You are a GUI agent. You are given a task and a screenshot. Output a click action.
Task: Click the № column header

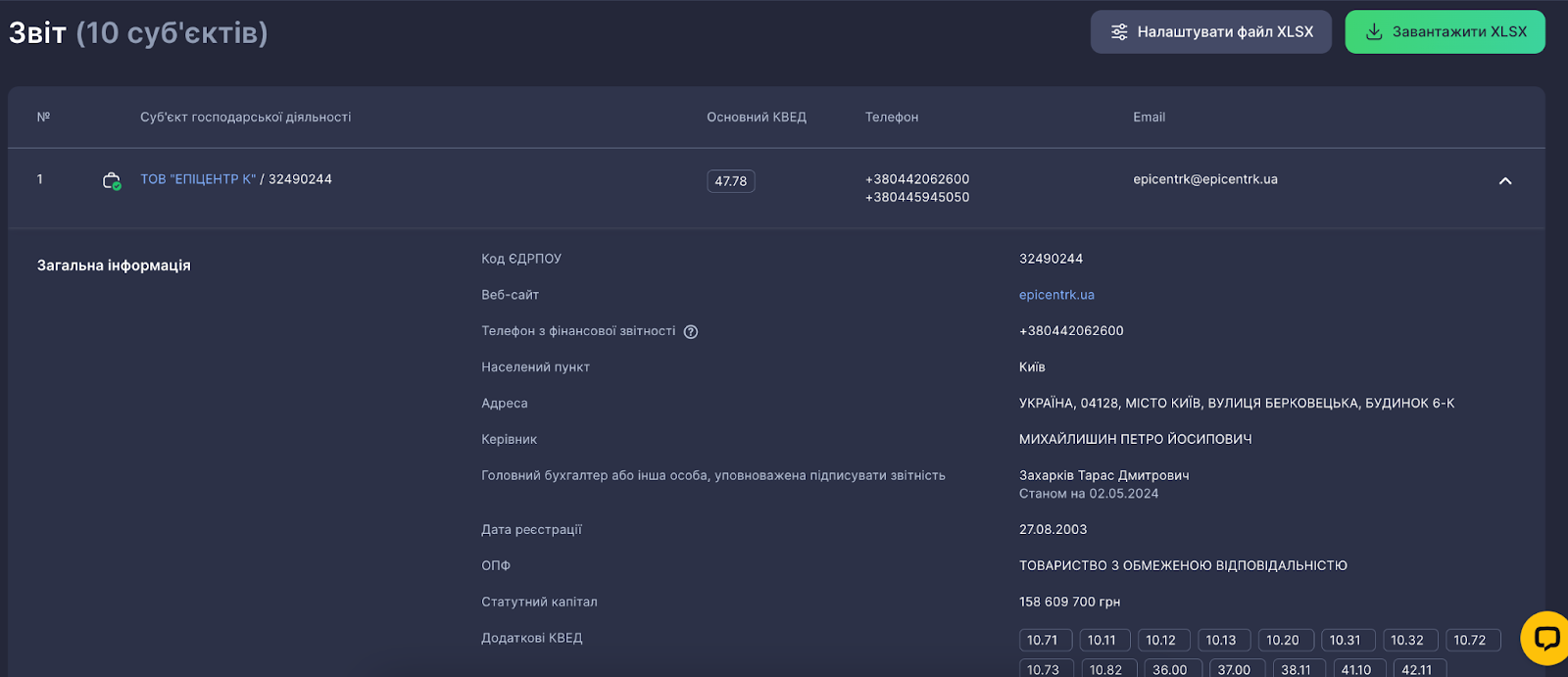[44, 118]
